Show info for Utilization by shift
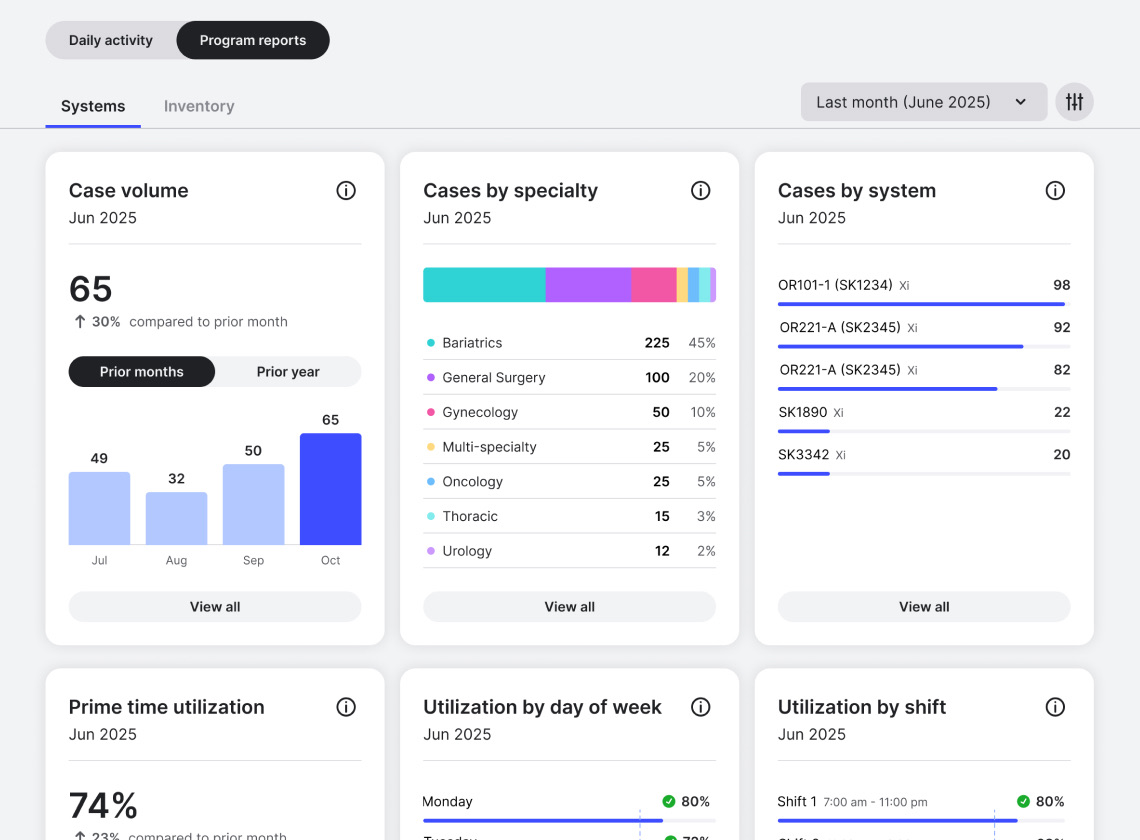The height and width of the screenshot is (840, 1140). point(1055,707)
